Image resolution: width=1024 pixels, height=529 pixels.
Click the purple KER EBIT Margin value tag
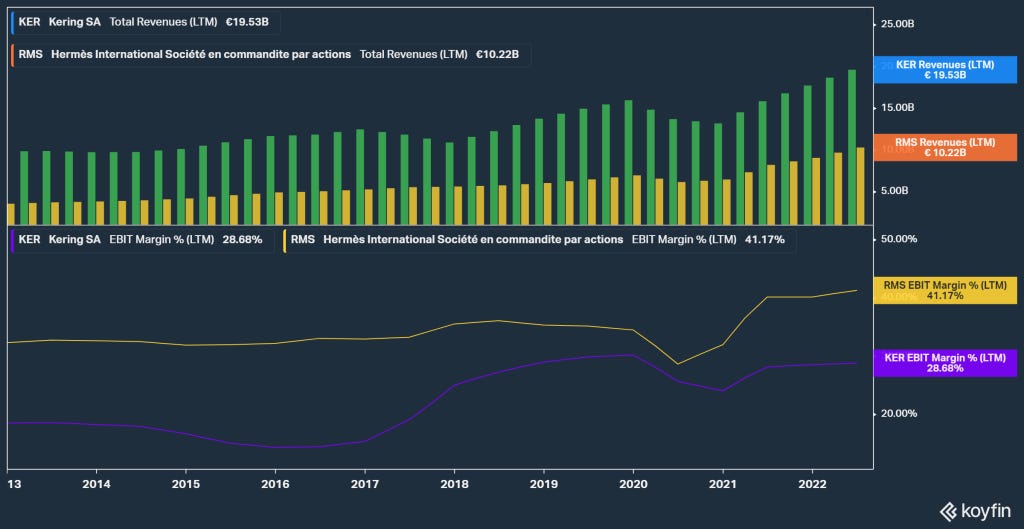click(x=945, y=363)
